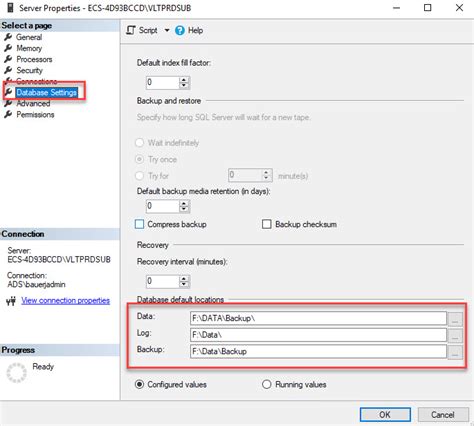Click the Script scroll icon
This screenshot has height=426, width=474.
(131, 30)
